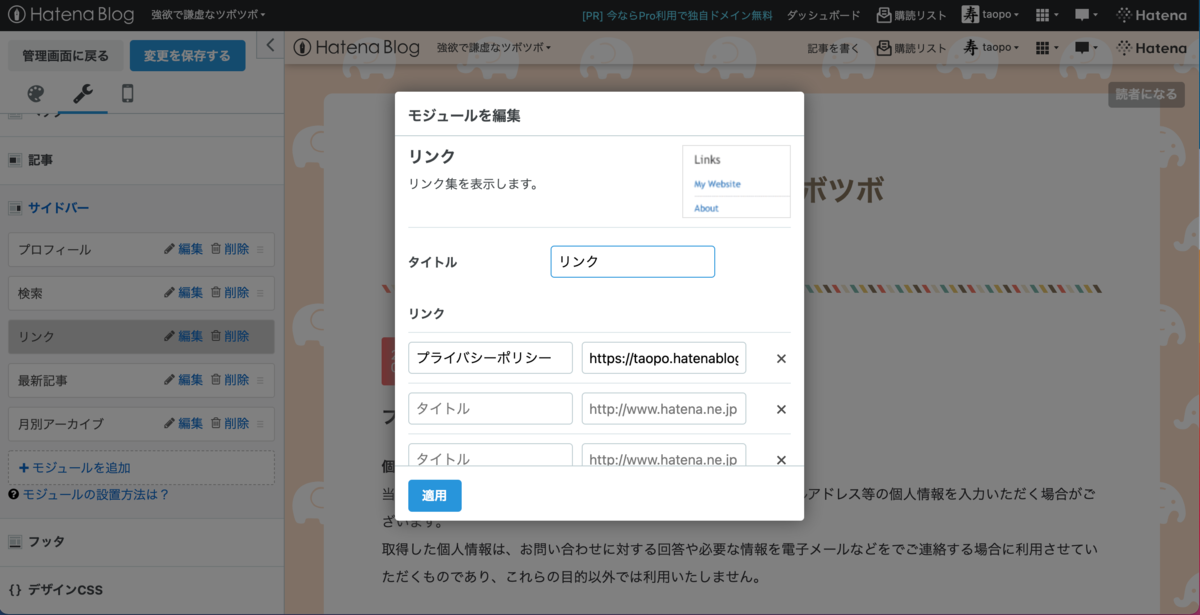The image size is (1200, 615).
Task: Remove プライバシーポリシー link row with × icon
Action: [x=780, y=357]
